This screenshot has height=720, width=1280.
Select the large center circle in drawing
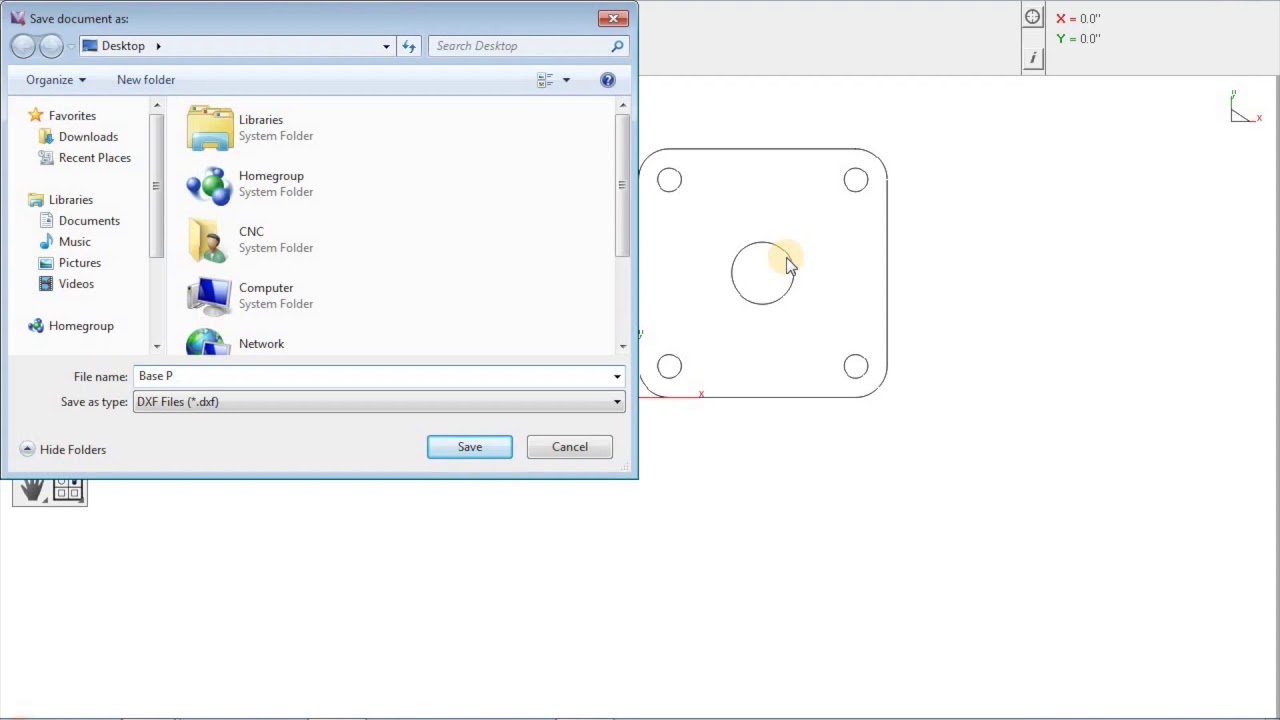coord(762,273)
